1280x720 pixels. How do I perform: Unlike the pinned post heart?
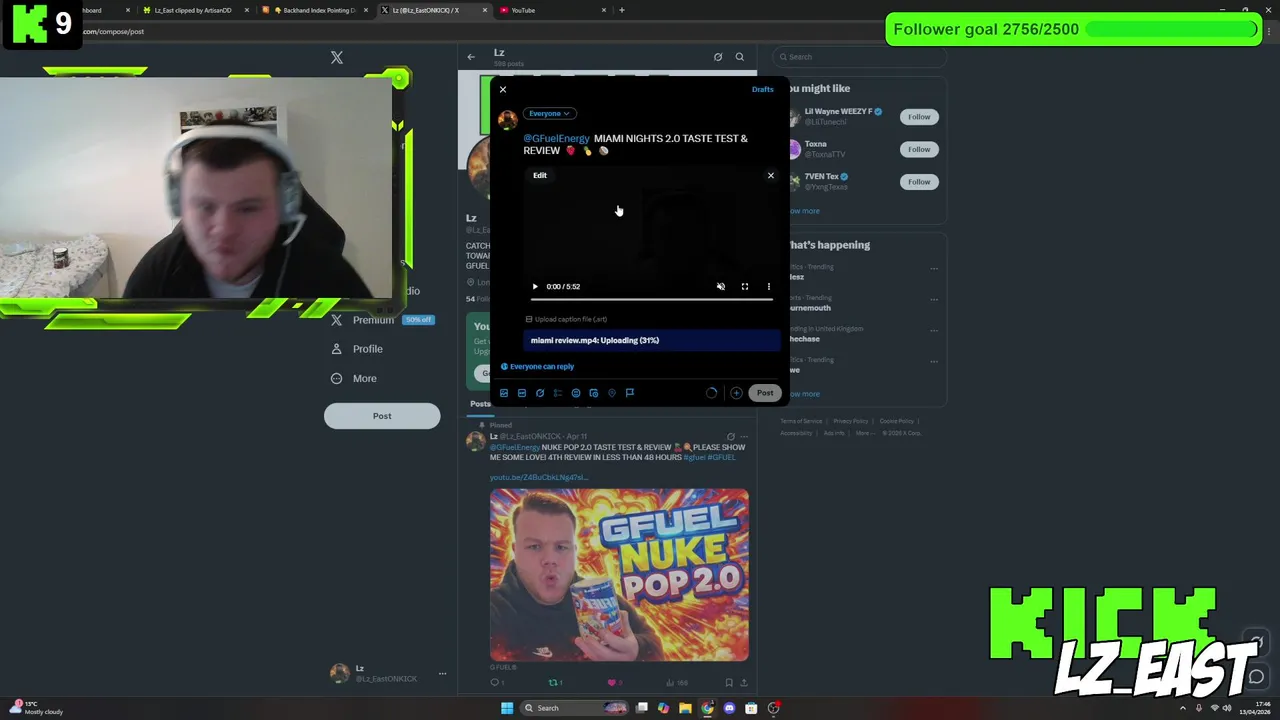coord(613,683)
